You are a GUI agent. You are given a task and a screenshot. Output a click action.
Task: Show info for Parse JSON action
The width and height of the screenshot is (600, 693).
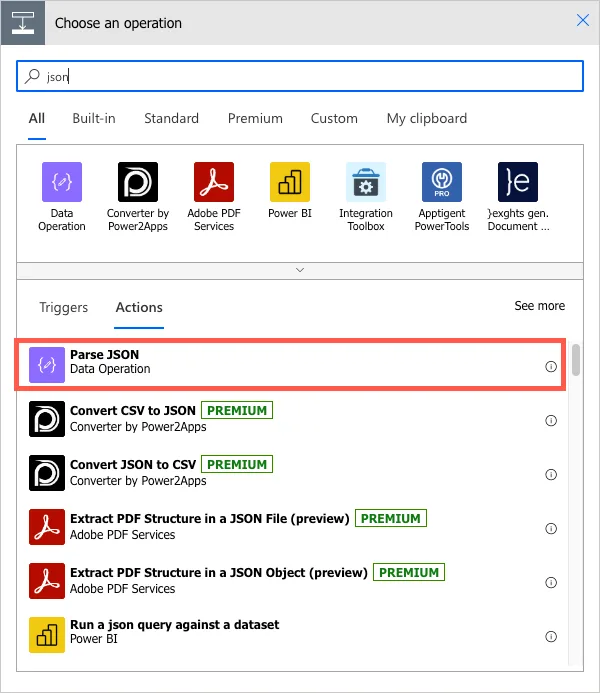pos(551,366)
